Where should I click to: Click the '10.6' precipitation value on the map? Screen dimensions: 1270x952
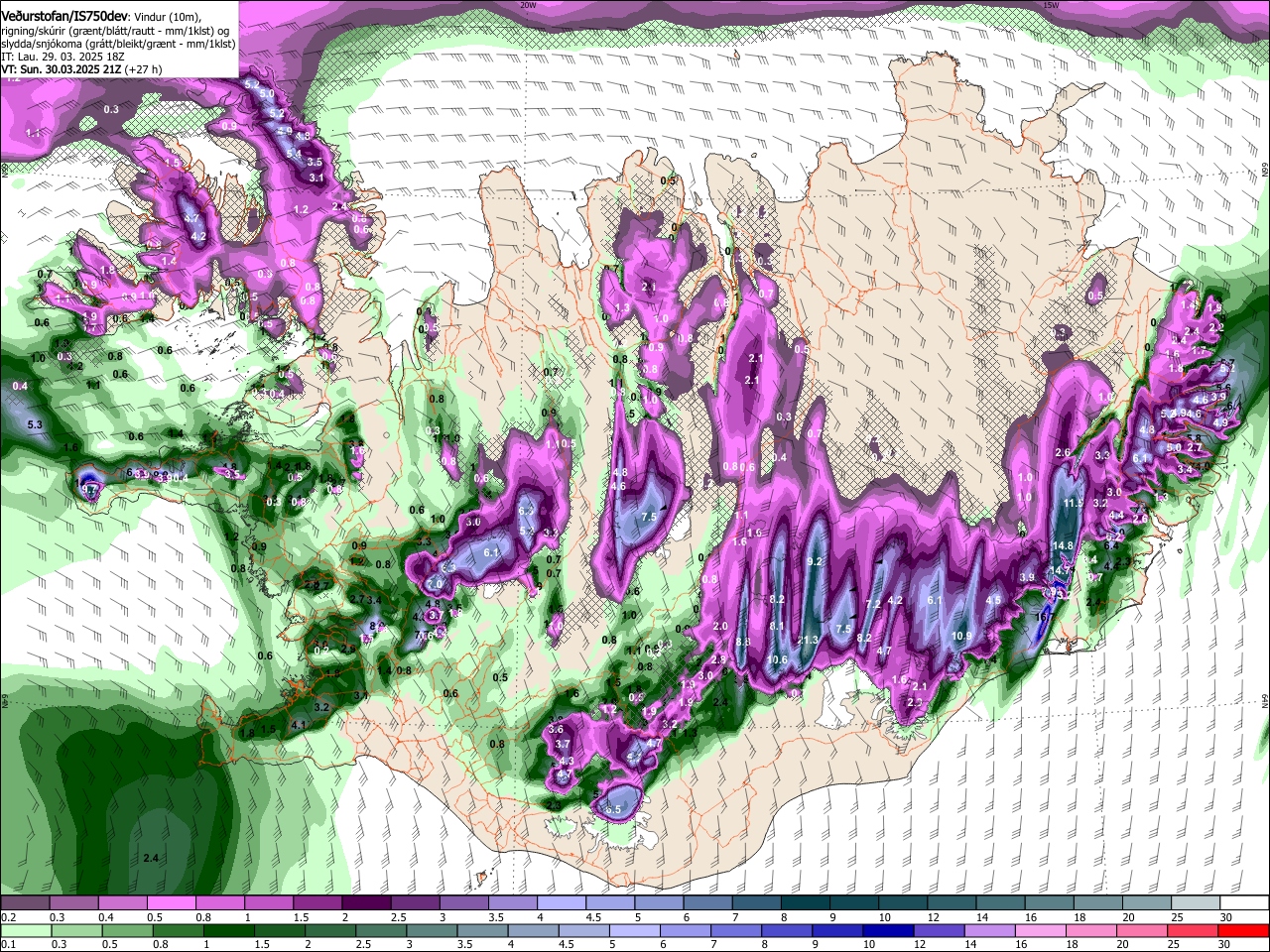point(777,659)
